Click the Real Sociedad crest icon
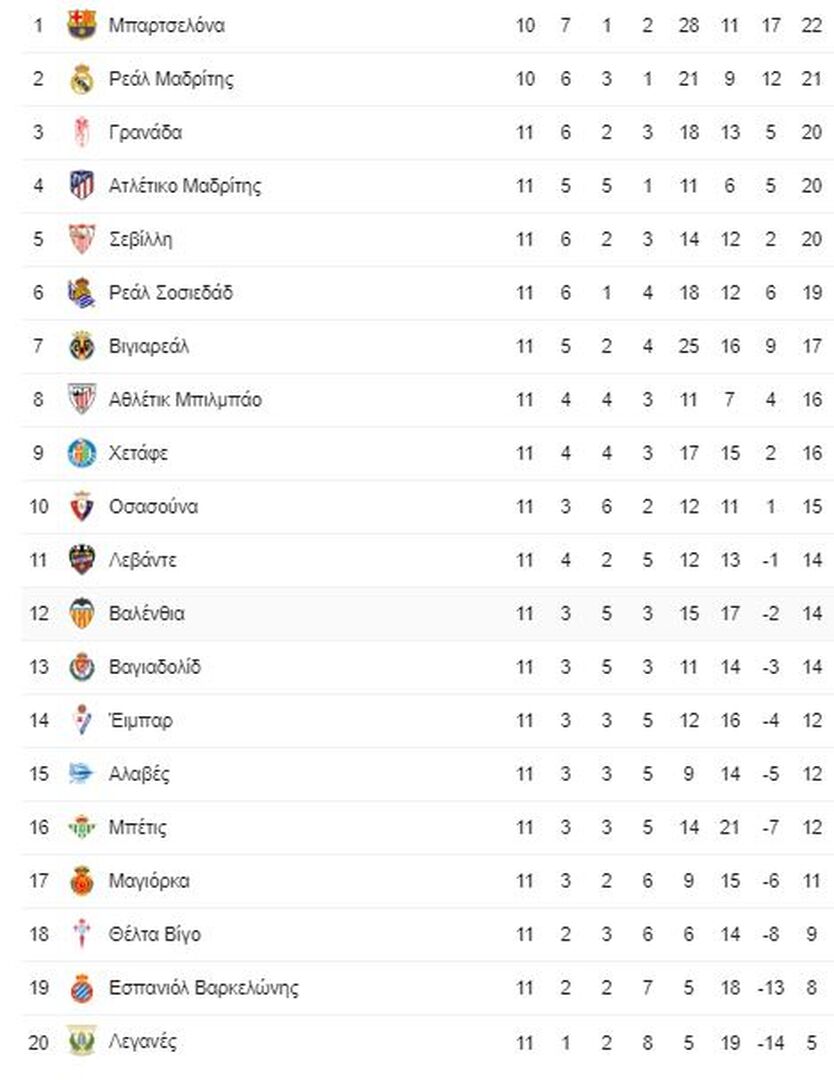The image size is (834, 1080). coord(81,293)
